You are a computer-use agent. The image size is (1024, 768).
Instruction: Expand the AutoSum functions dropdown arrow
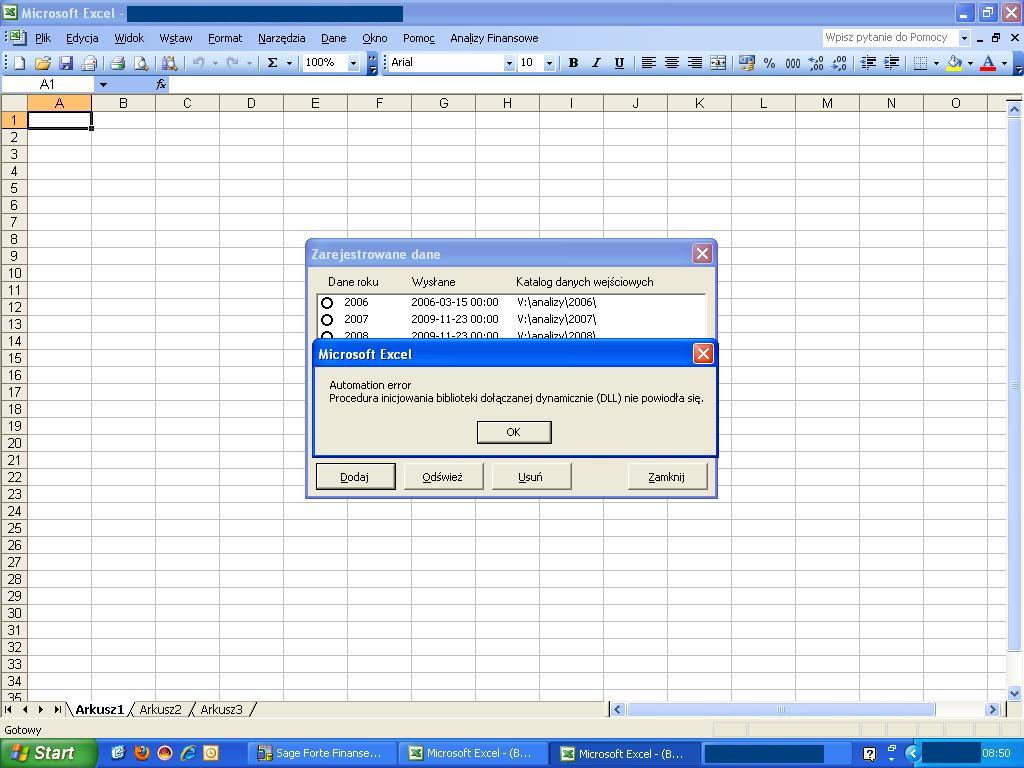tap(289, 63)
